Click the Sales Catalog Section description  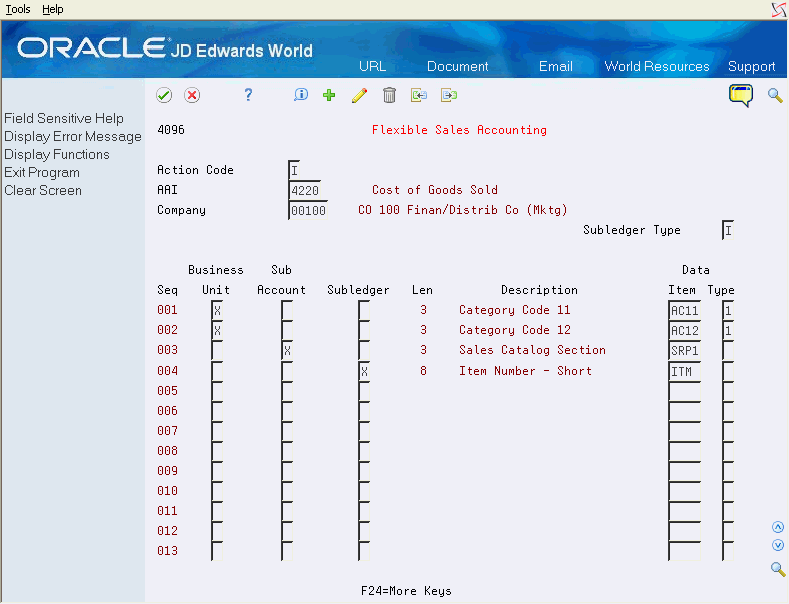point(532,350)
